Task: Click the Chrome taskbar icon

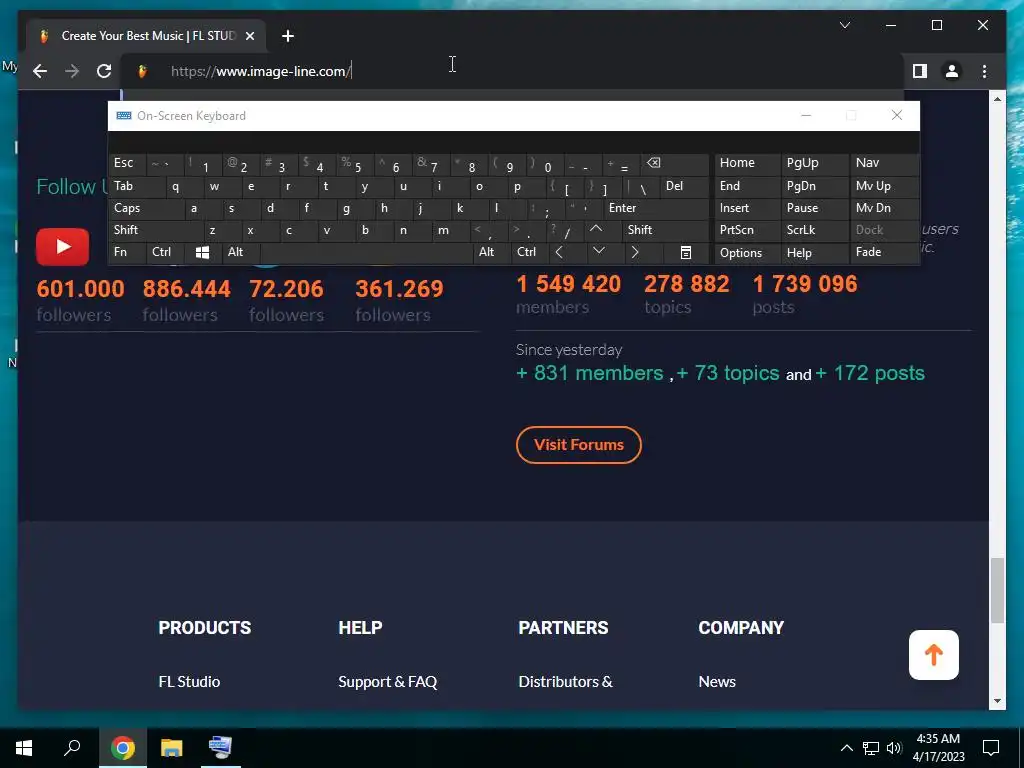Action: 122,748
